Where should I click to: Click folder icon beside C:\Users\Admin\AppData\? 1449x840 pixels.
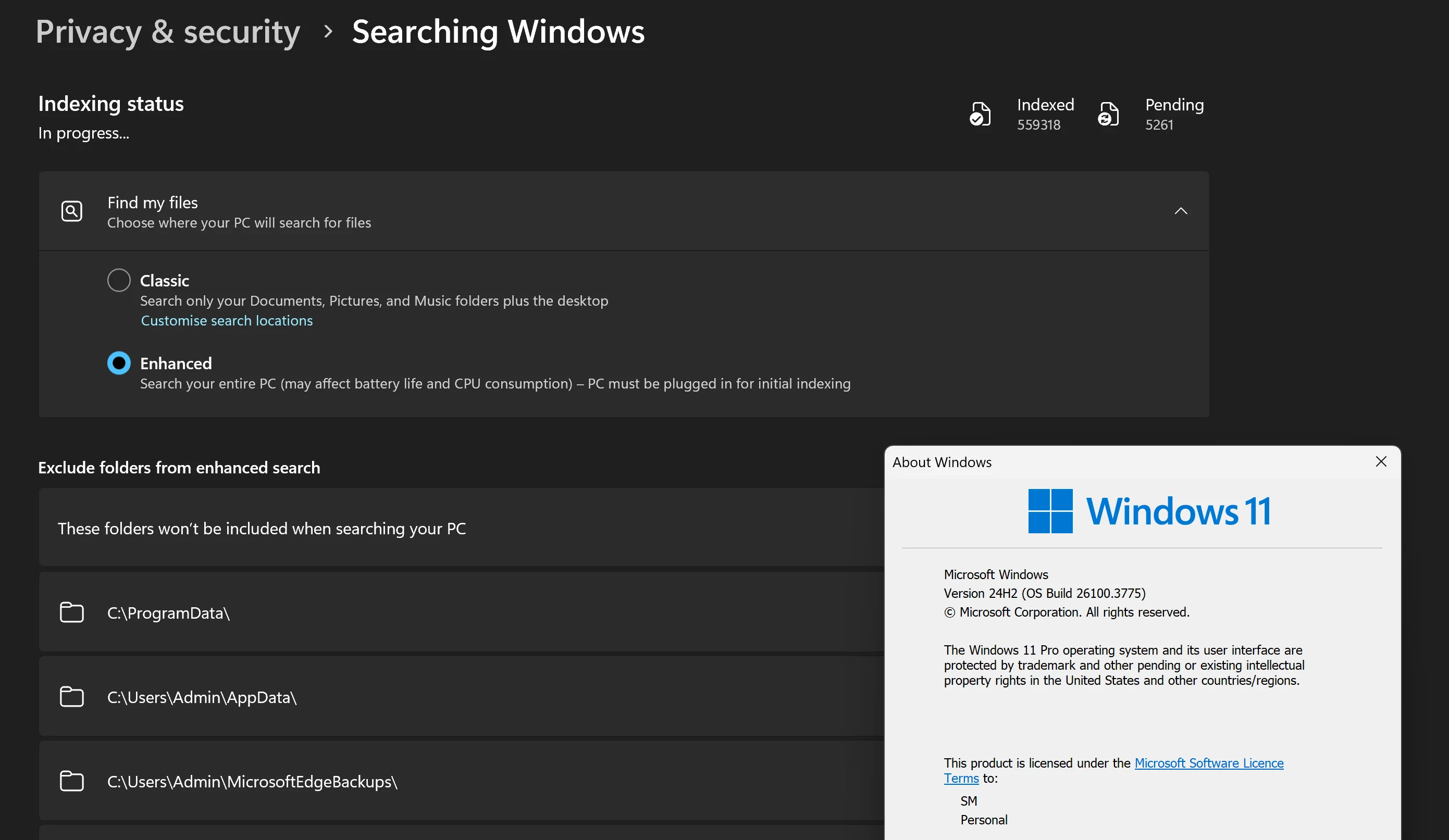point(72,696)
